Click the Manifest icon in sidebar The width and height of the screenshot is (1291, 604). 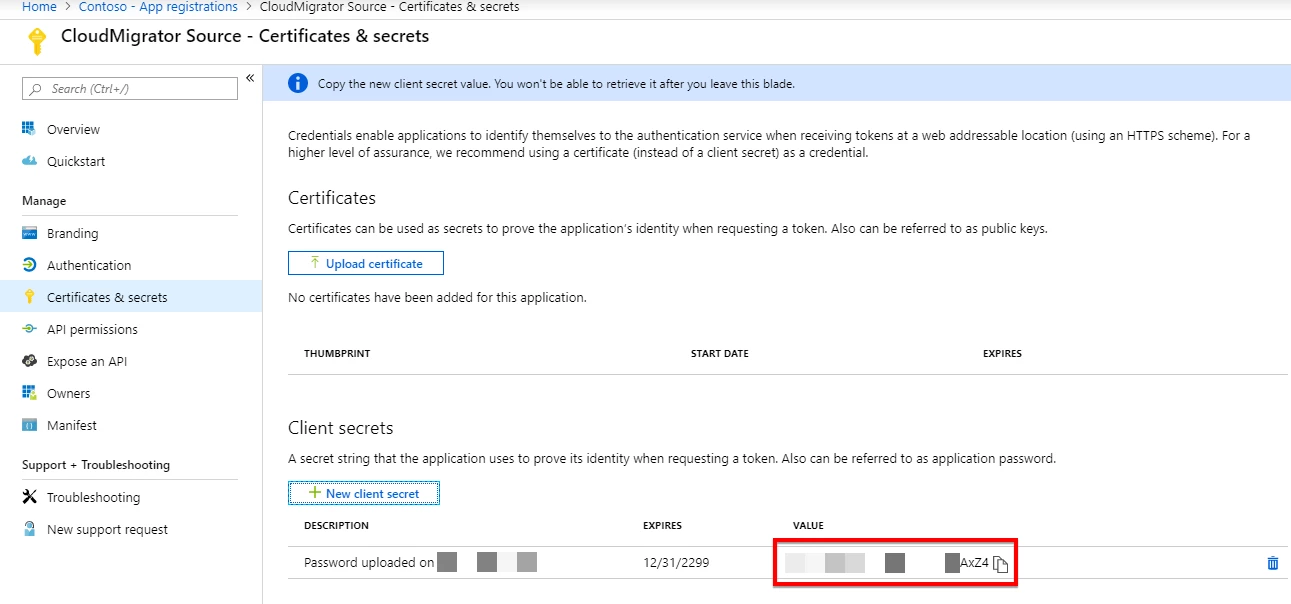coord(29,425)
